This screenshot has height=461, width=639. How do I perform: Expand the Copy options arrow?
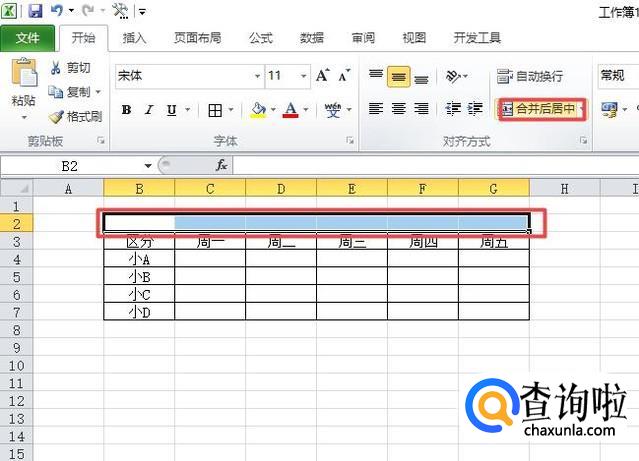click(98, 92)
